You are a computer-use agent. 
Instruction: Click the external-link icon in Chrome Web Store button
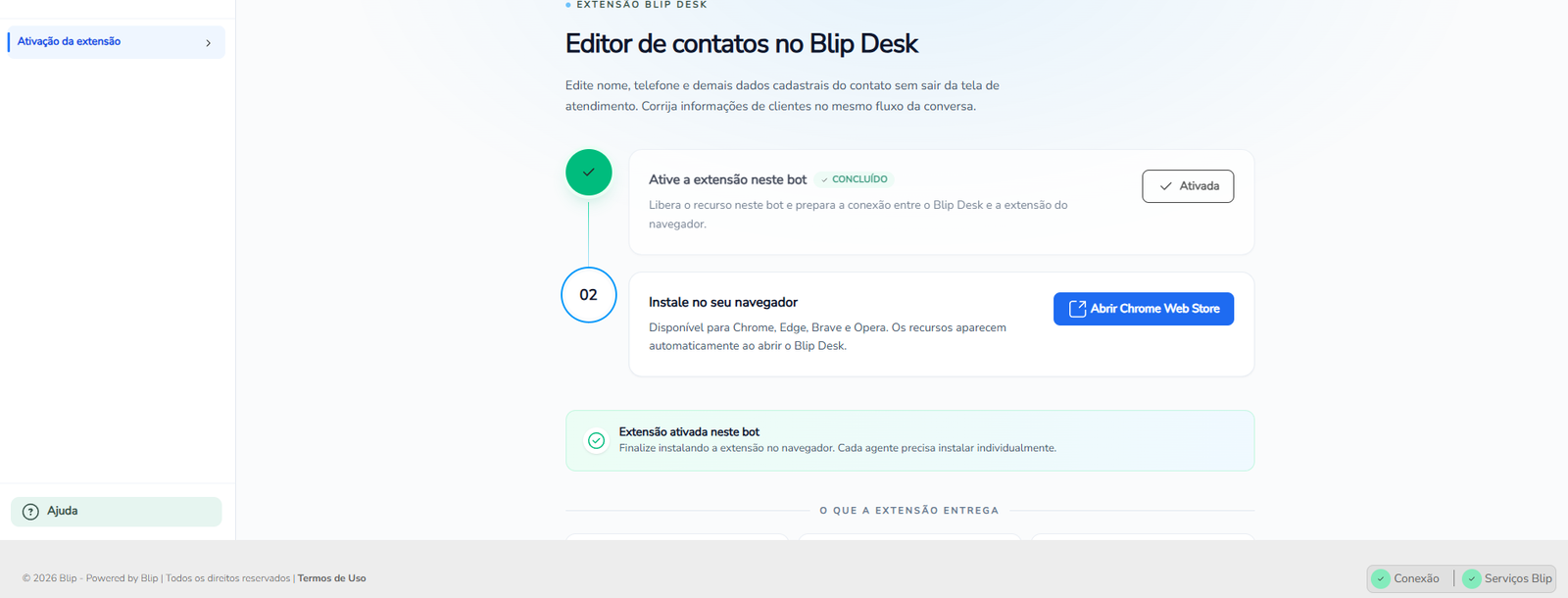coord(1077,309)
